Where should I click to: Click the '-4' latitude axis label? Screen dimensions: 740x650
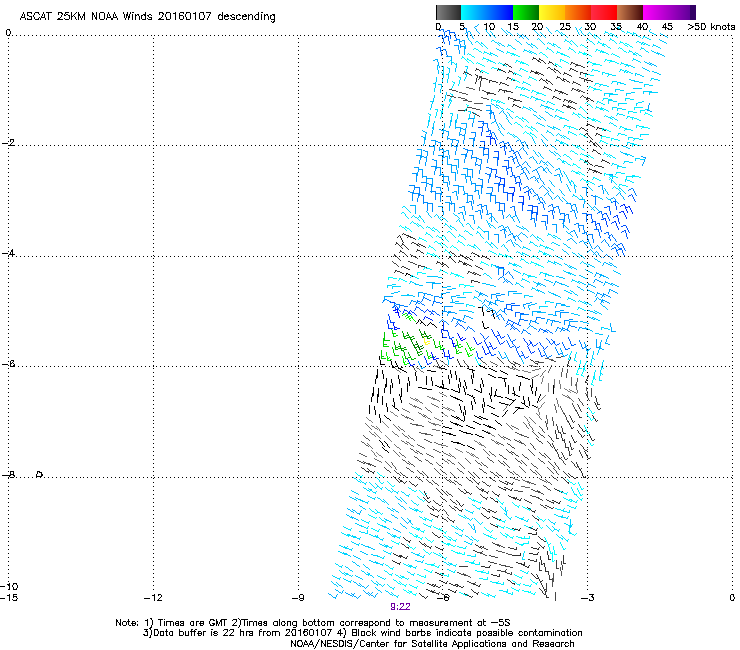[x=8, y=253]
